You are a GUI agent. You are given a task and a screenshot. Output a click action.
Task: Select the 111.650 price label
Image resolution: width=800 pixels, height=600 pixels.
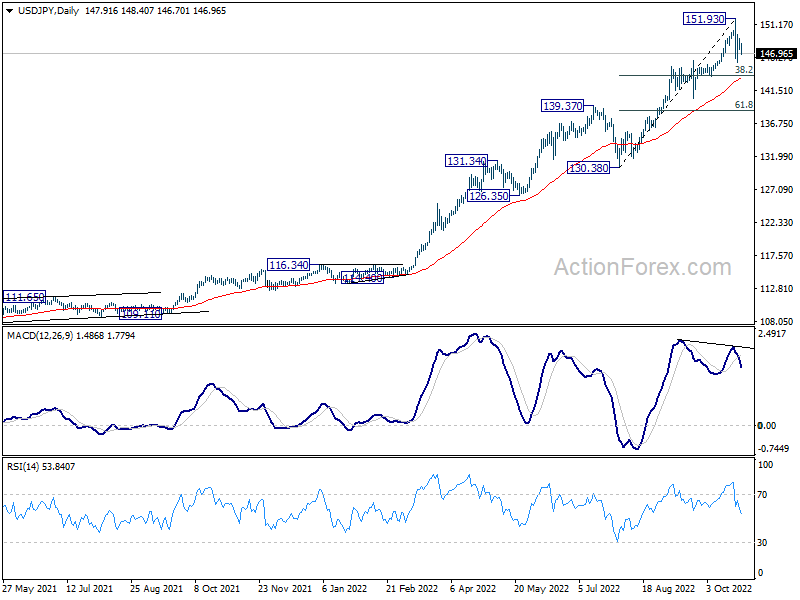coord(24,296)
